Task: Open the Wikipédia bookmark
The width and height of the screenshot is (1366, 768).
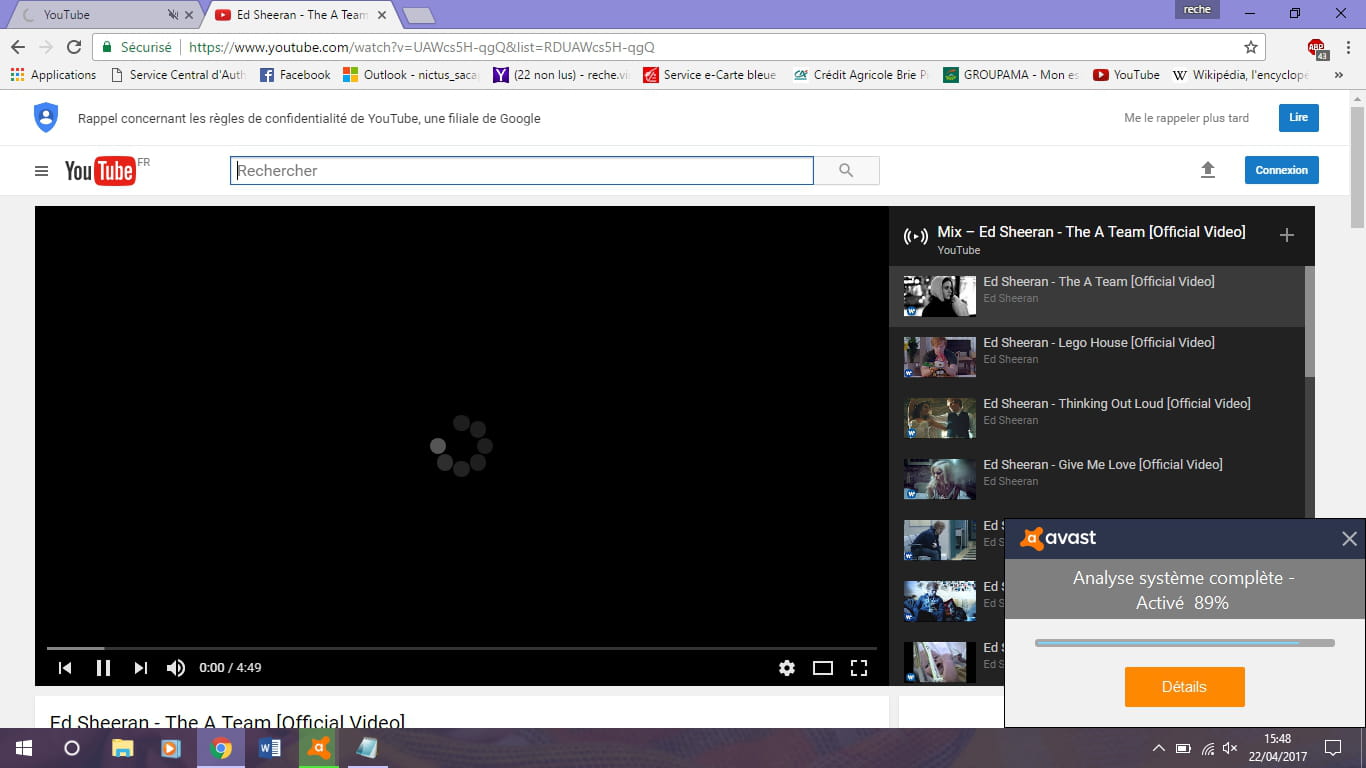Action: [1240, 75]
